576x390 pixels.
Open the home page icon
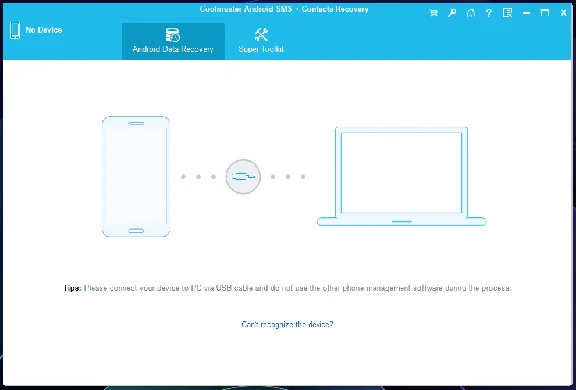click(x=471, y=13)
